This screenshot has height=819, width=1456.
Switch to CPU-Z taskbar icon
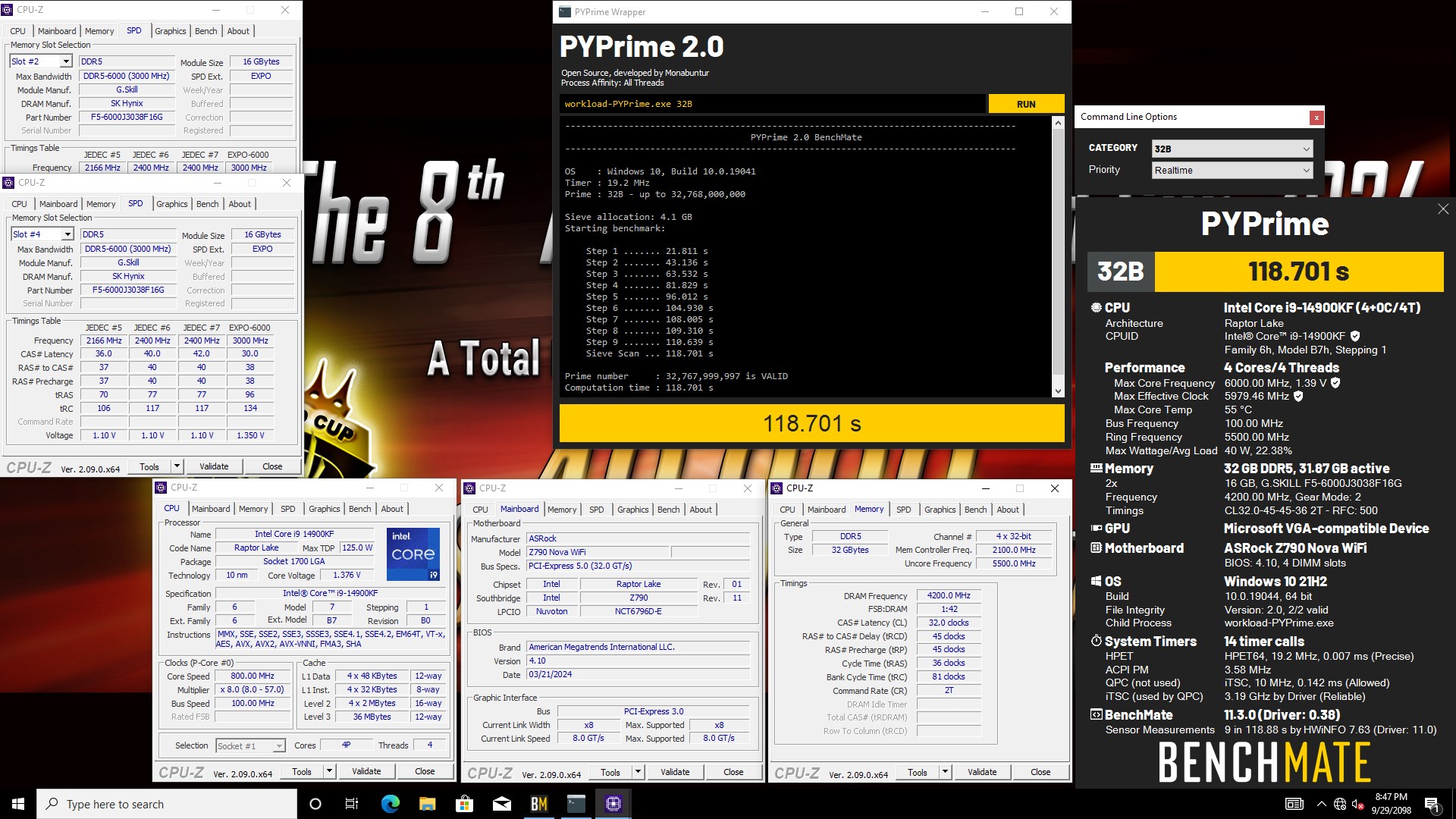pyautogui.click(x=613, y=804)
